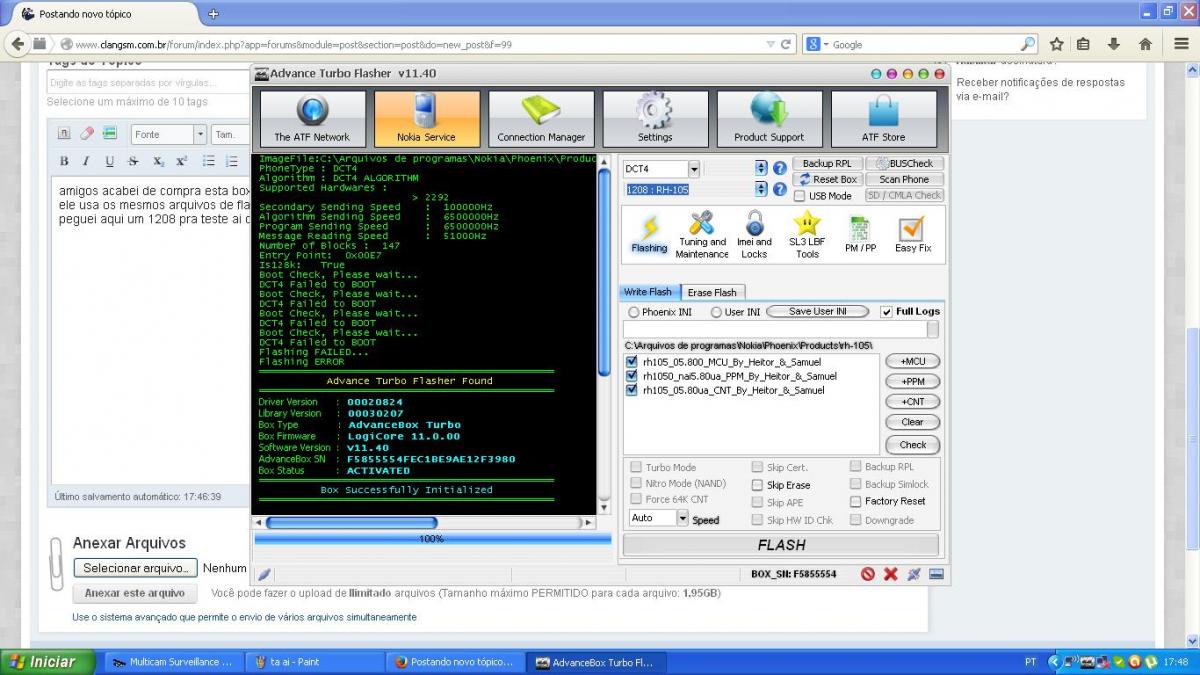Apply subscript in the forum editor
The width and height of the screenshot is (1200, 675).
point(158,161)
